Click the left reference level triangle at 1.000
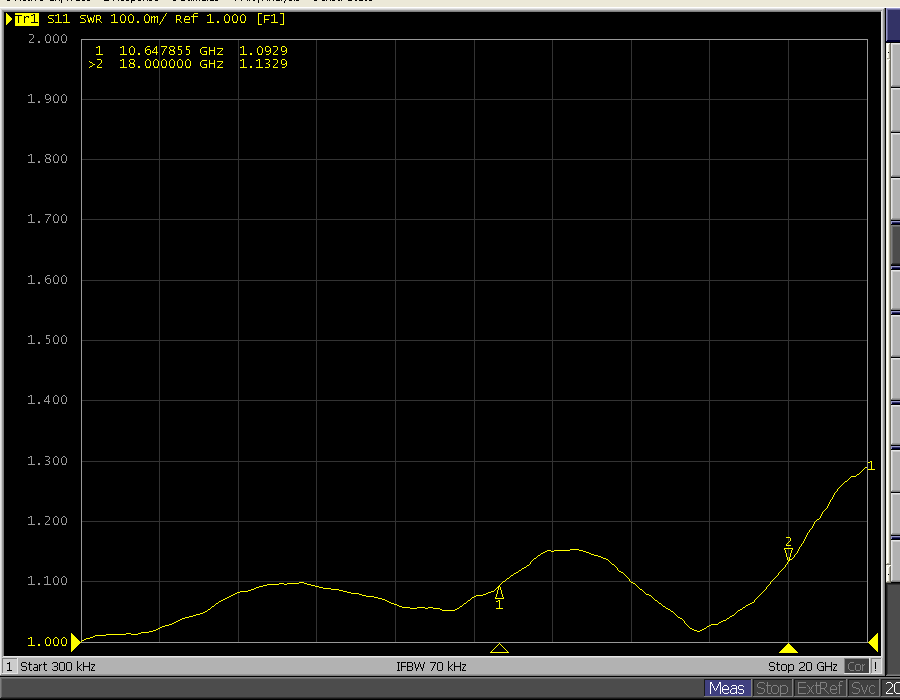Screen dimensions: 900x700 click(76, 642)
